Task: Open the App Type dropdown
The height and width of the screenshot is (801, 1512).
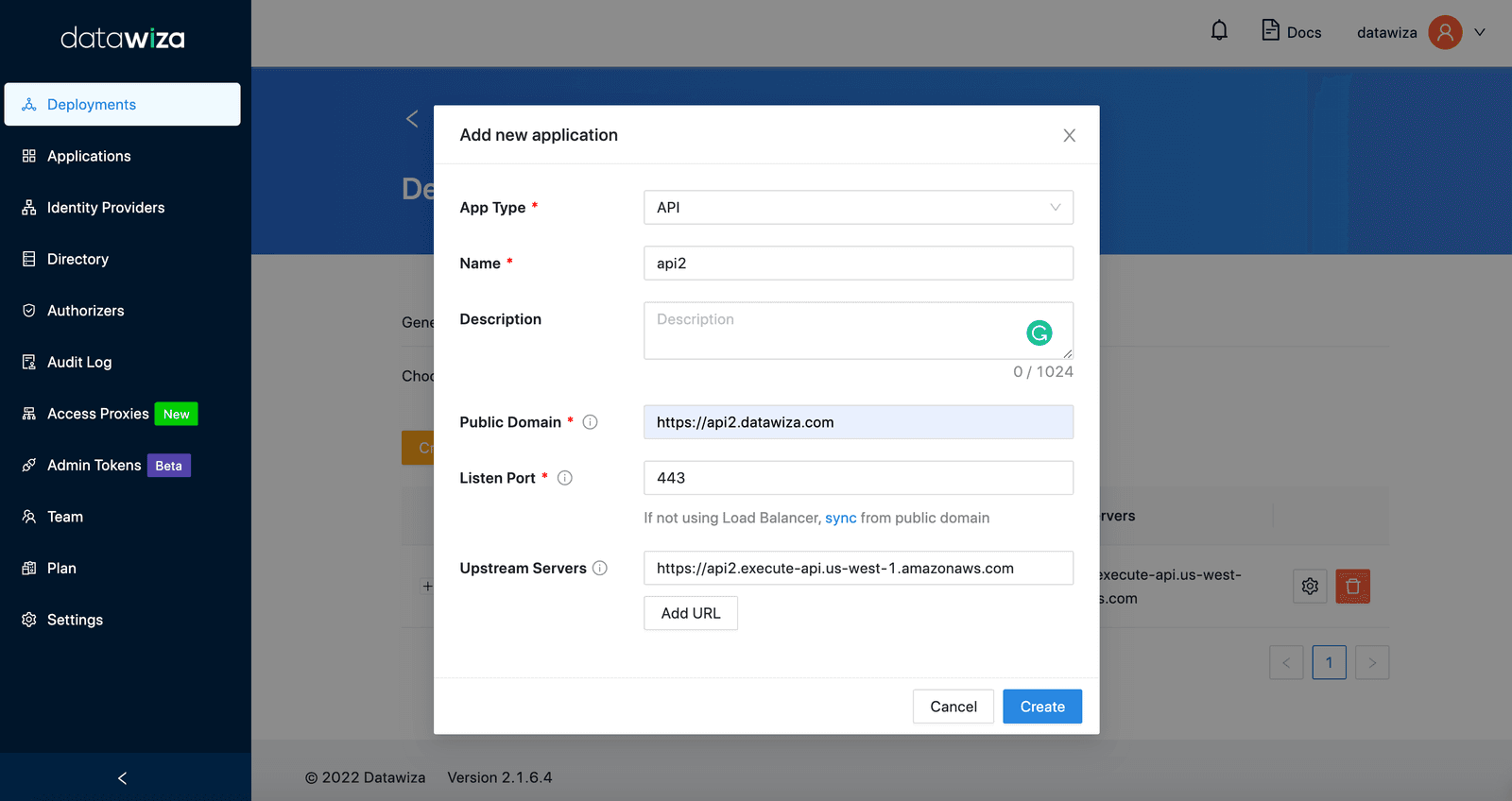Action: (x=858, y=208)
